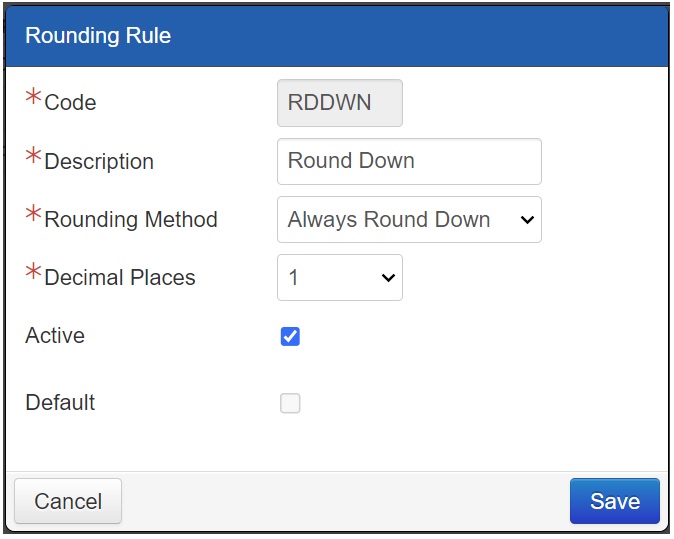Focus the Description text field
This screenshot has width=674, height=539.
click(x=408, y=161)
